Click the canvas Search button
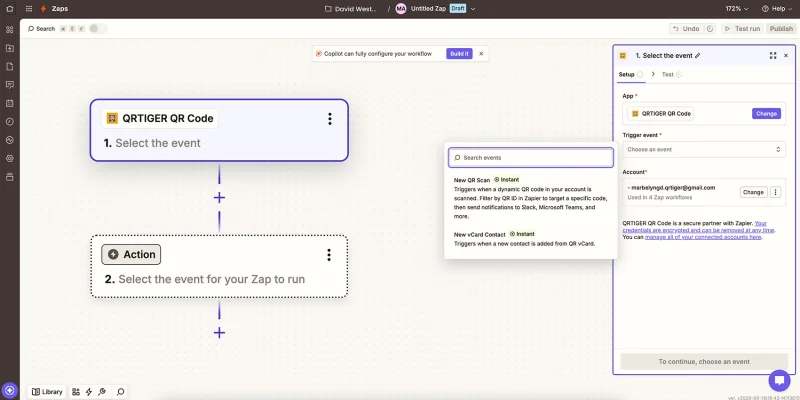Screen dimensions: 800x400 (x=41, y=29)
